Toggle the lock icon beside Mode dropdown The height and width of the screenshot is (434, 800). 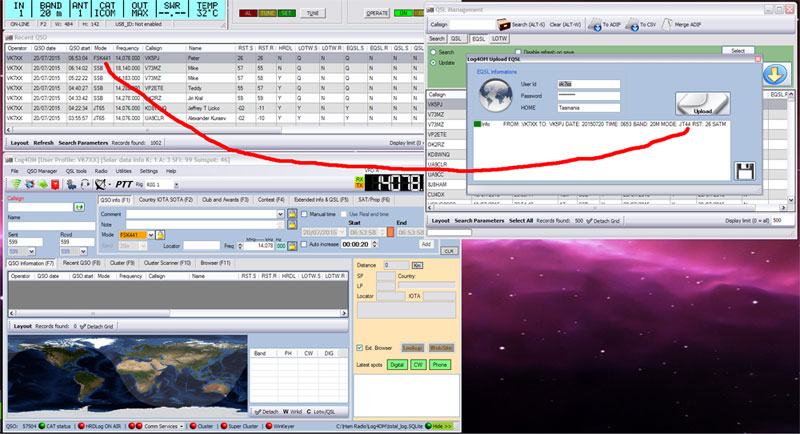[160, 235]
